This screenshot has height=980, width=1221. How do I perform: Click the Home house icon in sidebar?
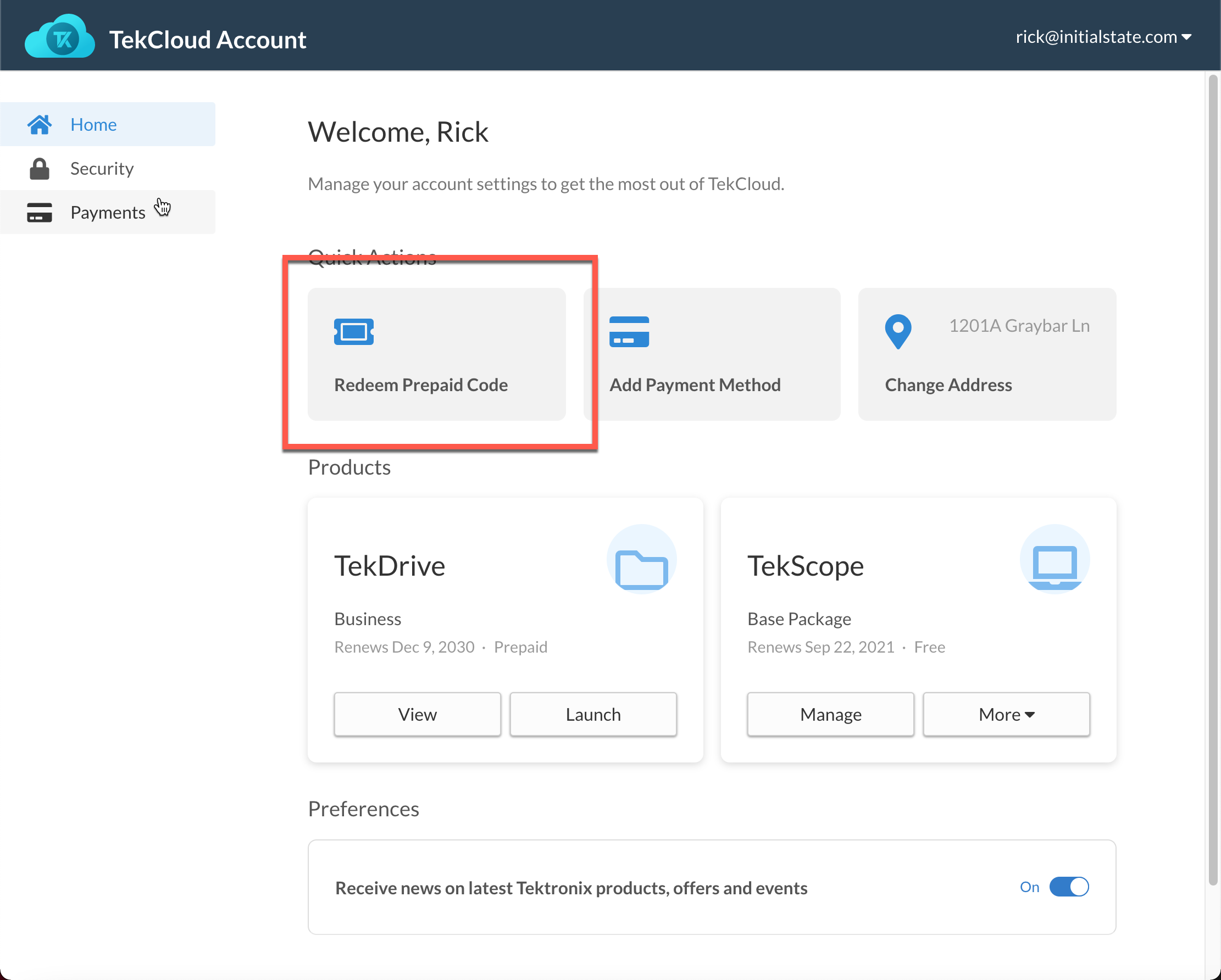39,125
